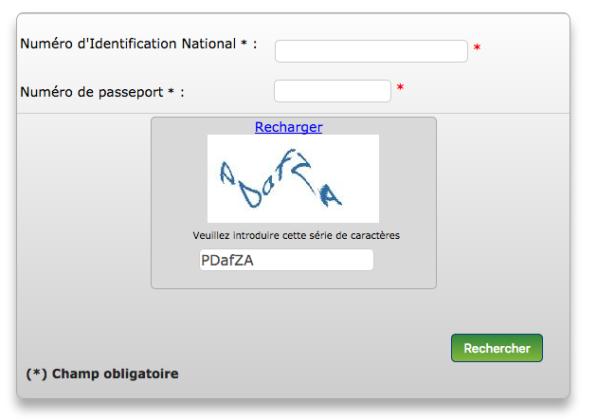The width and height of the screenshot is (597, 420).
Task: Click the "(*) Champ obligatoire" note
Action: coord(102,374)
